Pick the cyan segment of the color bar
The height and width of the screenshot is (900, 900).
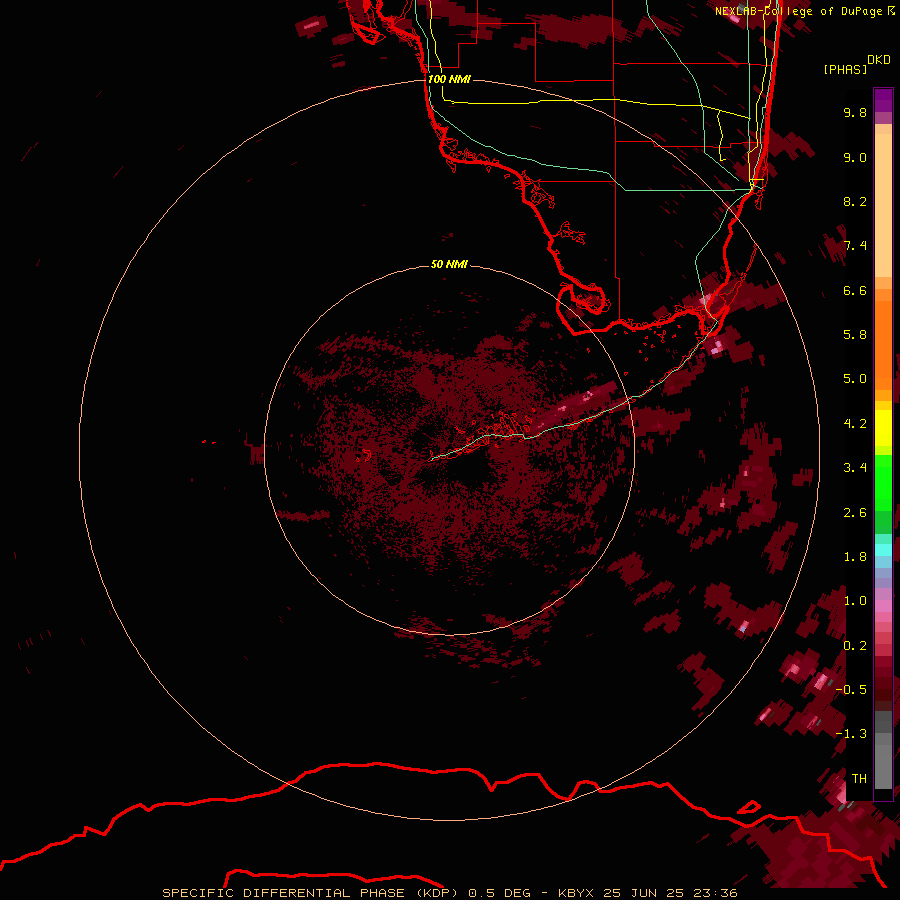click(x=883, y=550)
